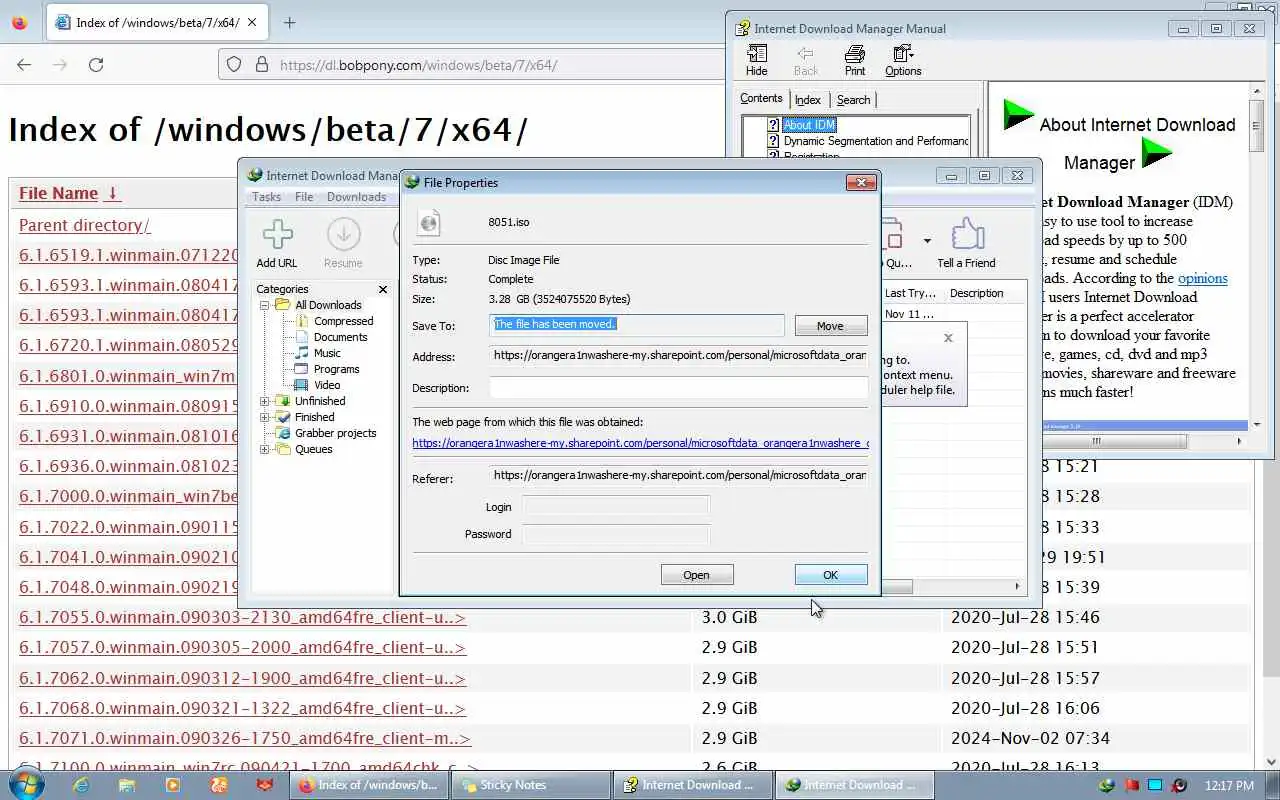The image size is (1280, 800).
Task: Select the Documents category
Action: pos(340,337)
